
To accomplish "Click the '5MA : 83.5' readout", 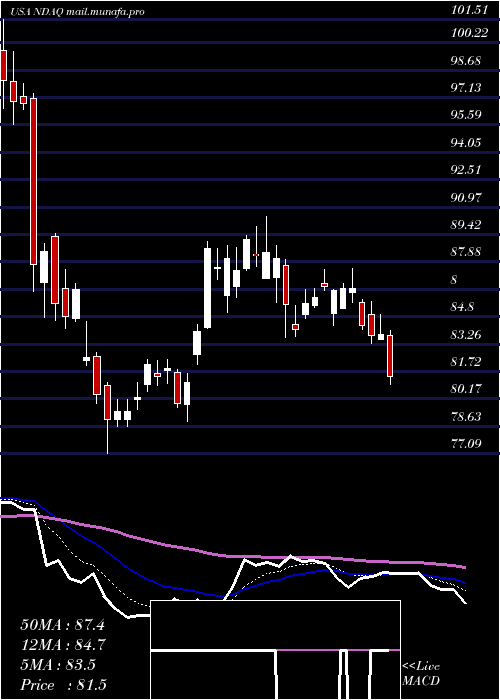I will click(58, 665).
